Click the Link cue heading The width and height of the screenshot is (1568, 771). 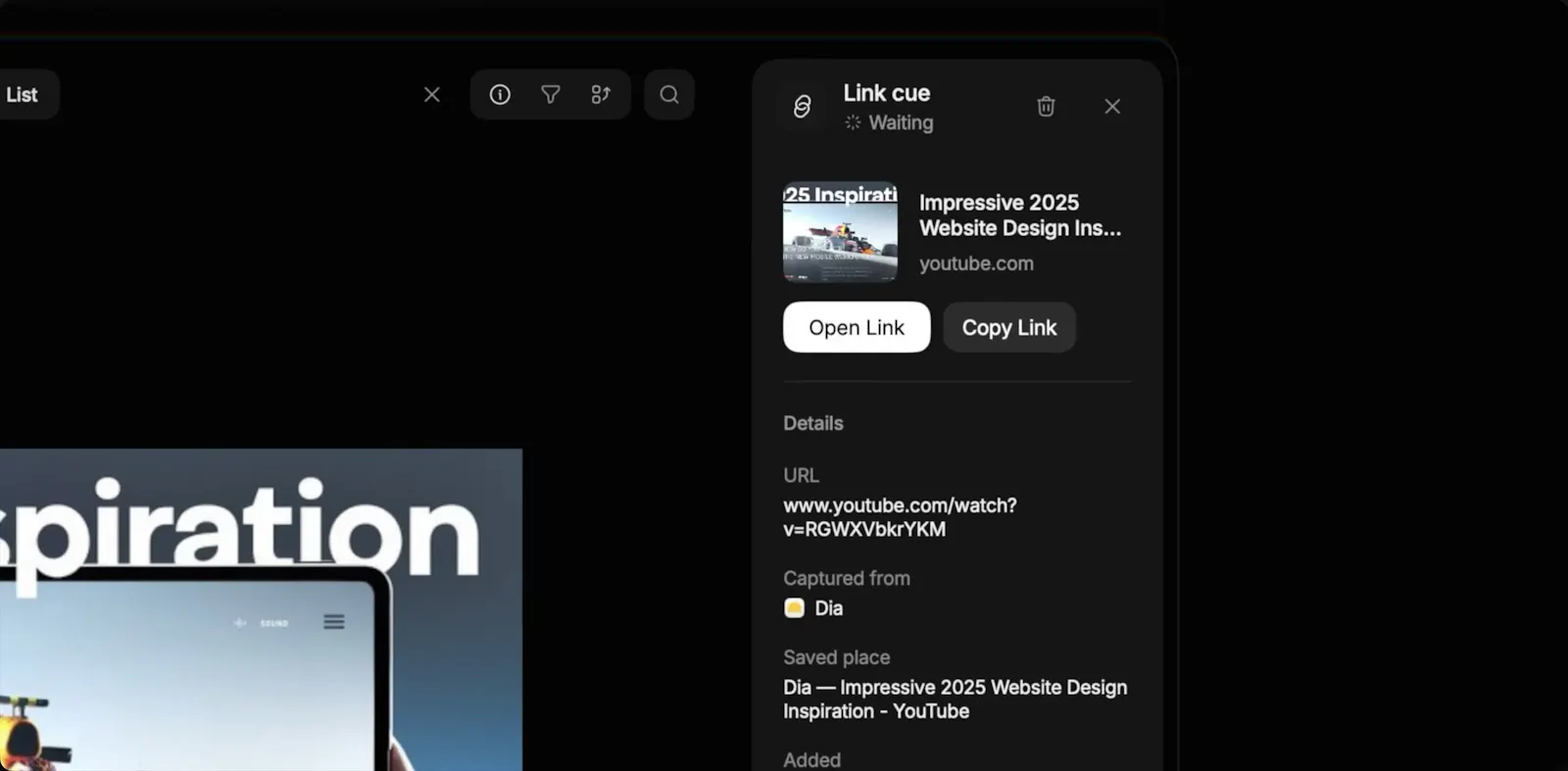click(887, 93)
